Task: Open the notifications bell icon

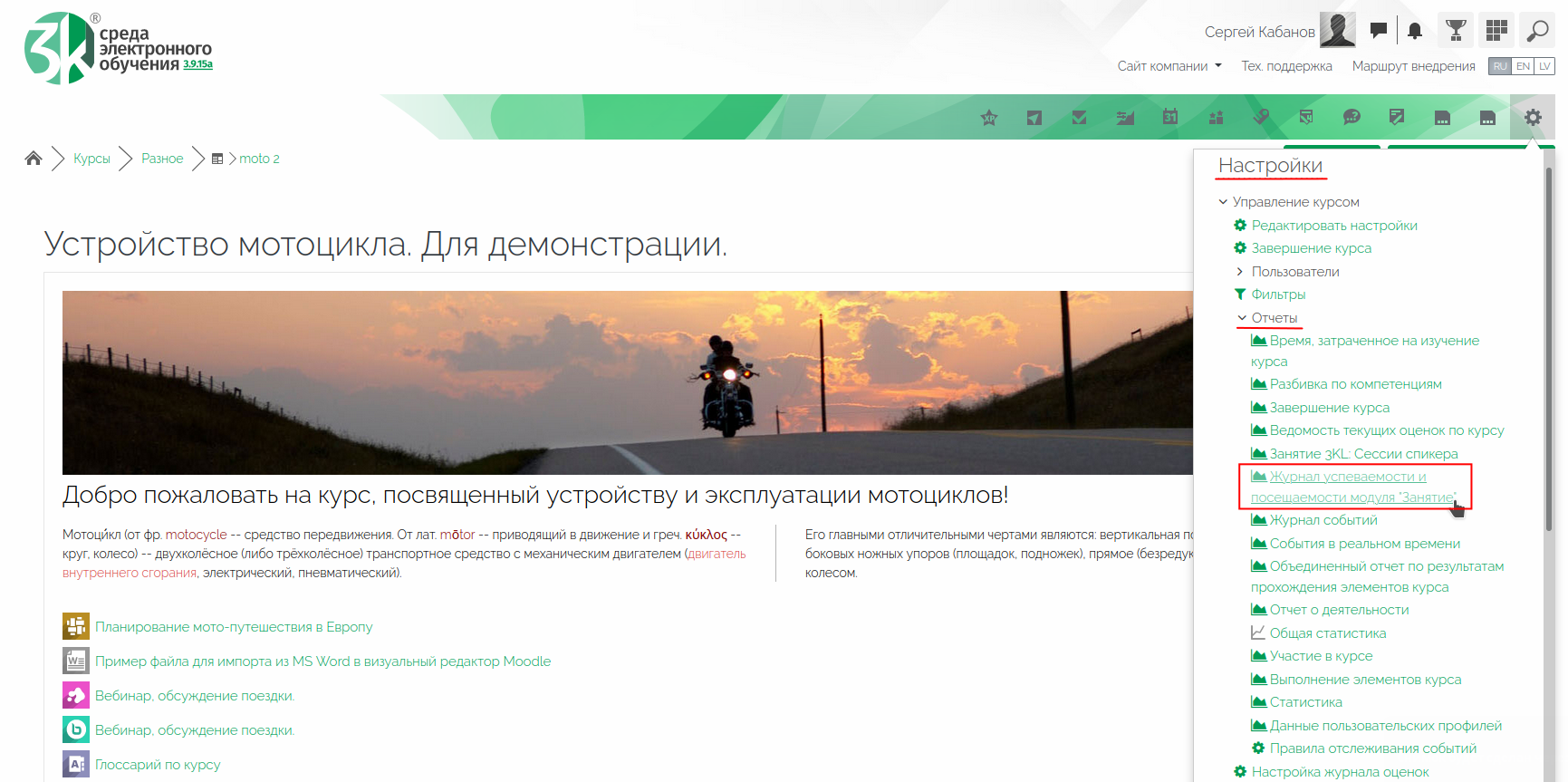Action: (x=1415, y=31)
